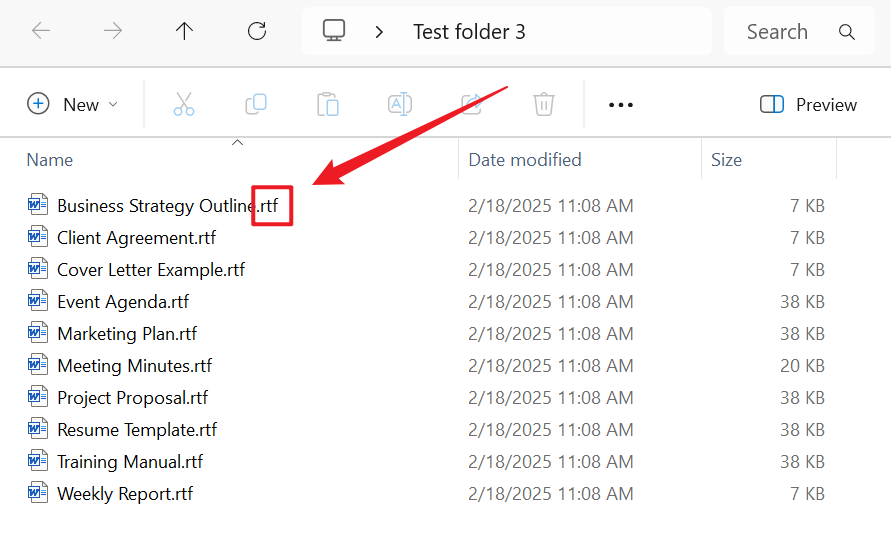Toggle the Name sort direction arrow
The height and width of the screenshot is (535, 891).
point(238,143)
